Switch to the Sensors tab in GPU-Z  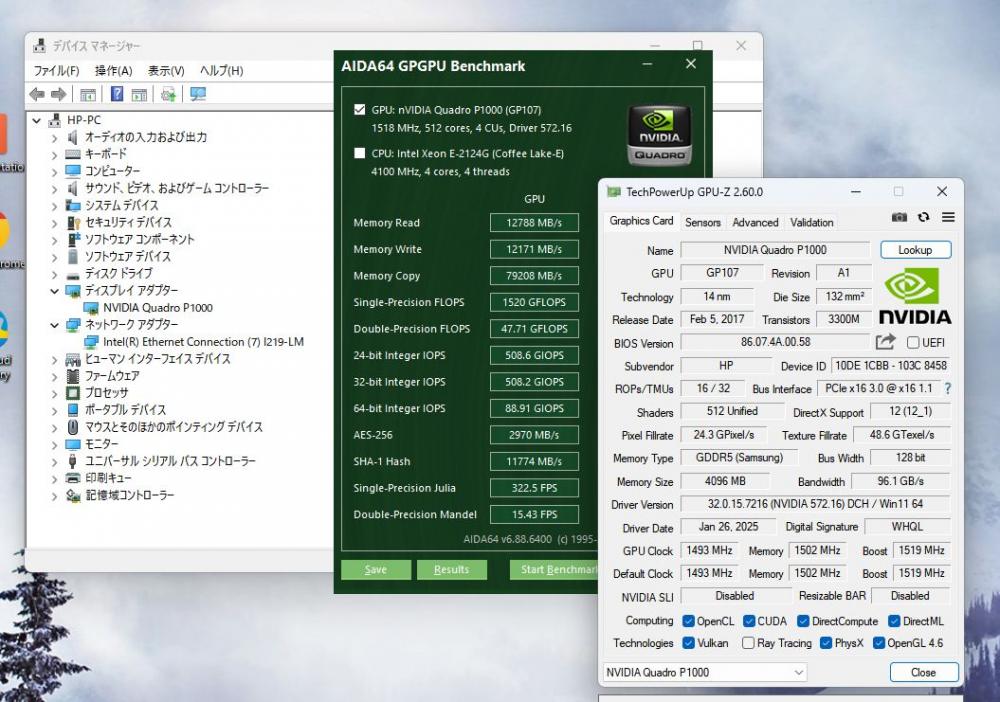[x=703, y=223]
